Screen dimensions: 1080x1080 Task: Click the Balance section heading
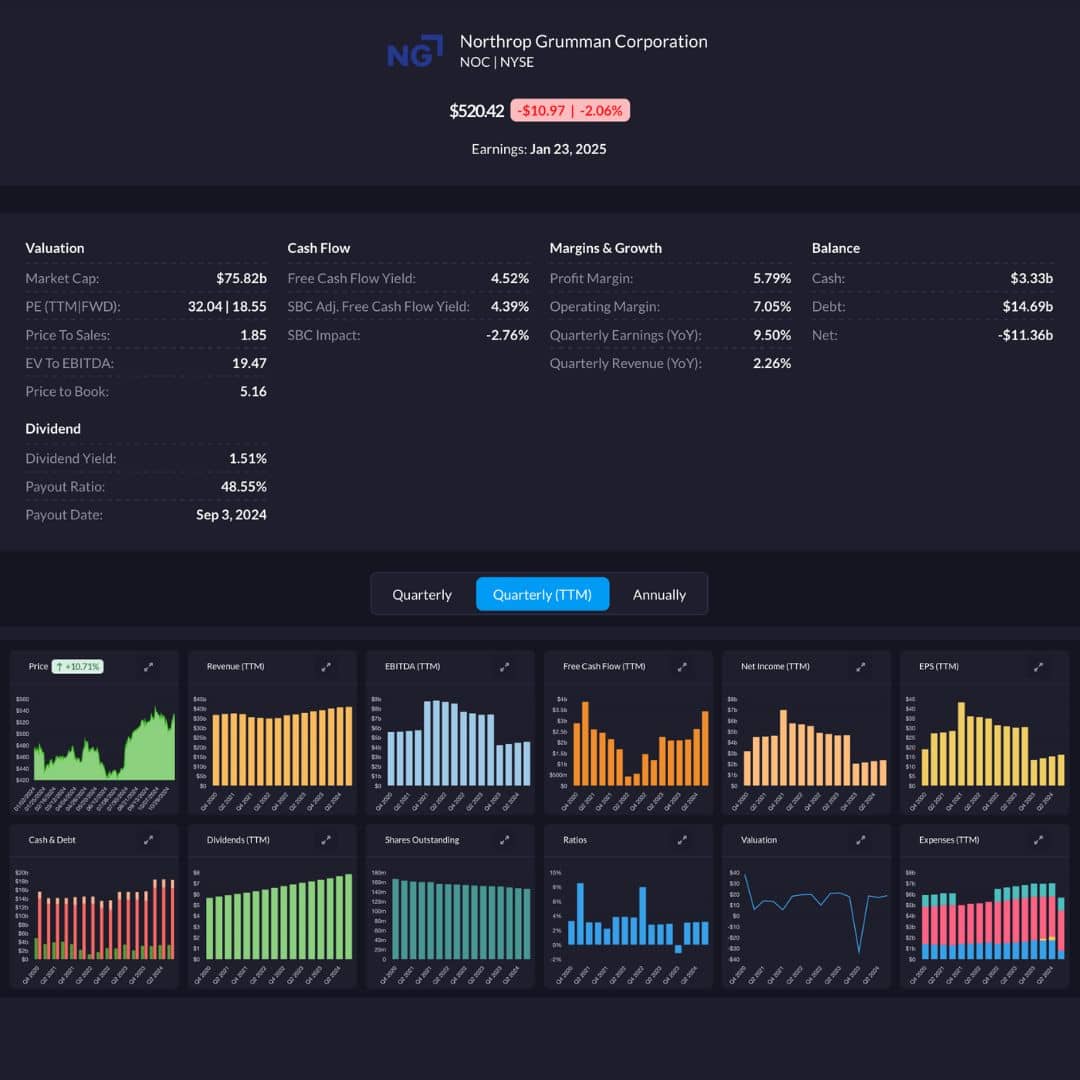pos(835,248)
